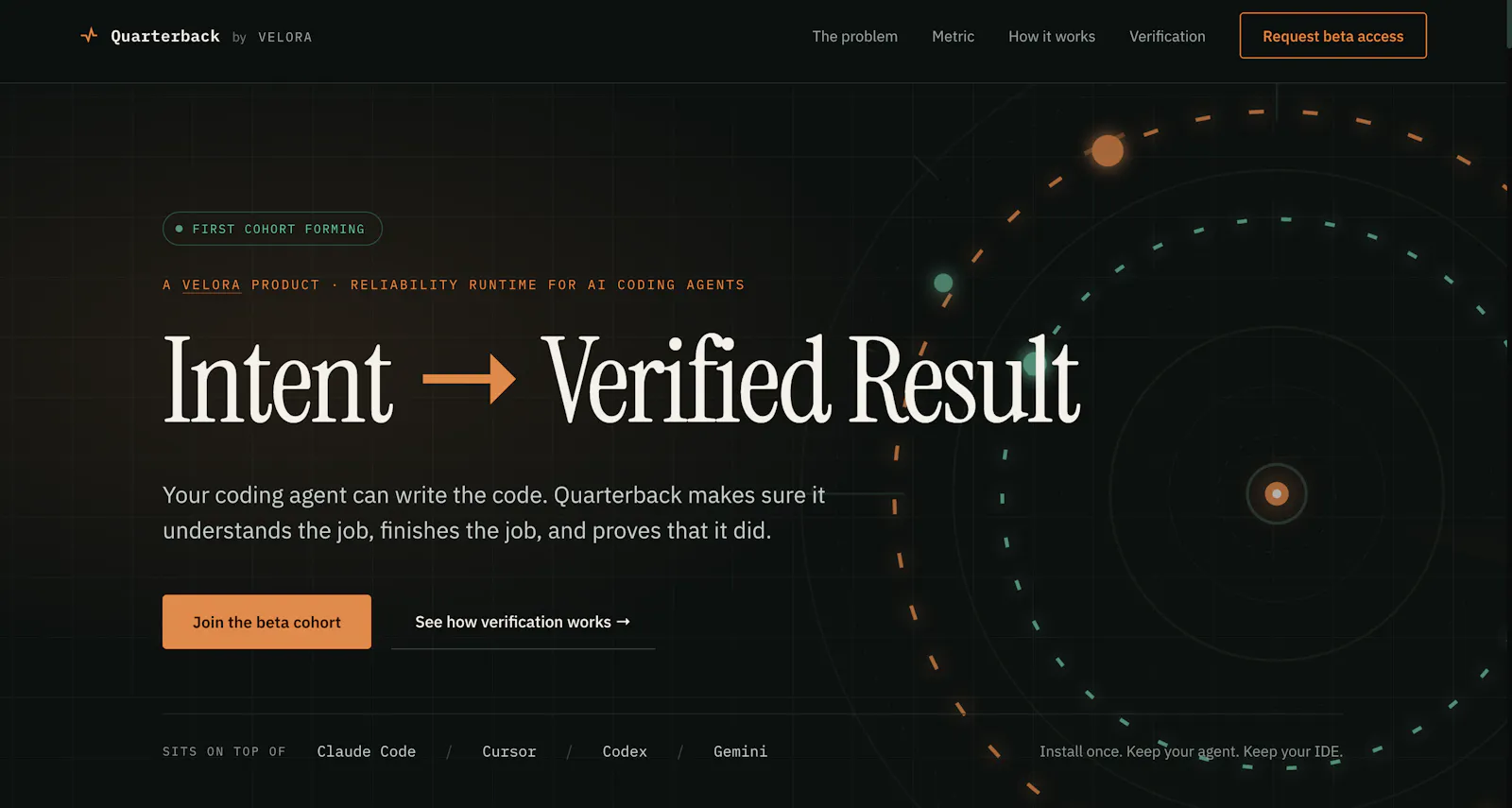The height and width of the screenshot is (808, 1512).
Task: Click the Quarterback pulse logo icon
Action: [89, 36]
